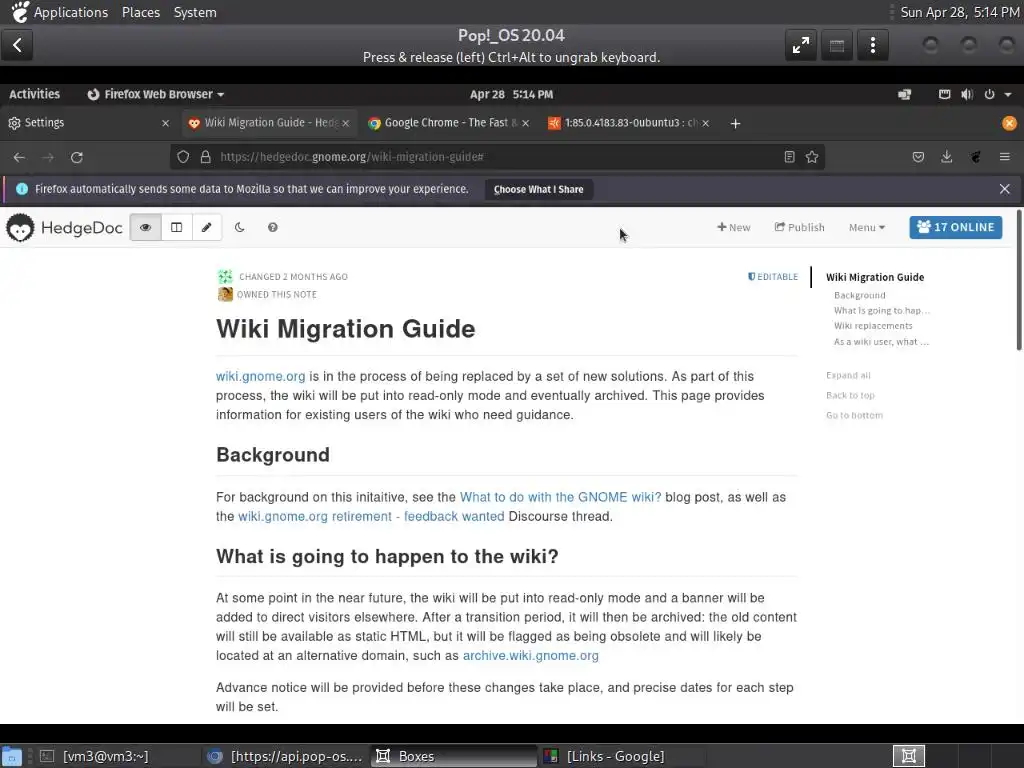This screenshot has width=1024, height=768.
Task: Jump to Wiki replacements in contents
Action: coord(873,326)
